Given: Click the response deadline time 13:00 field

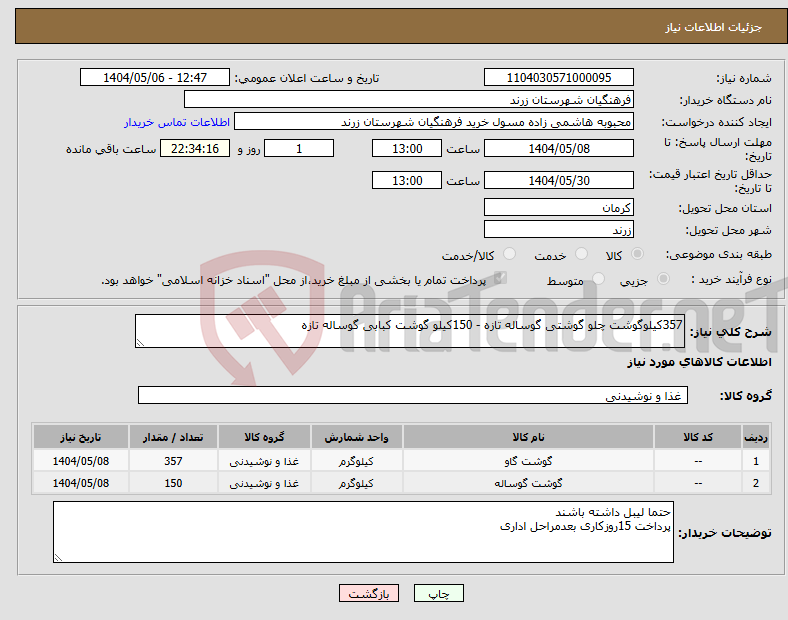Looking at the screenshot, I should coord(407,149).
